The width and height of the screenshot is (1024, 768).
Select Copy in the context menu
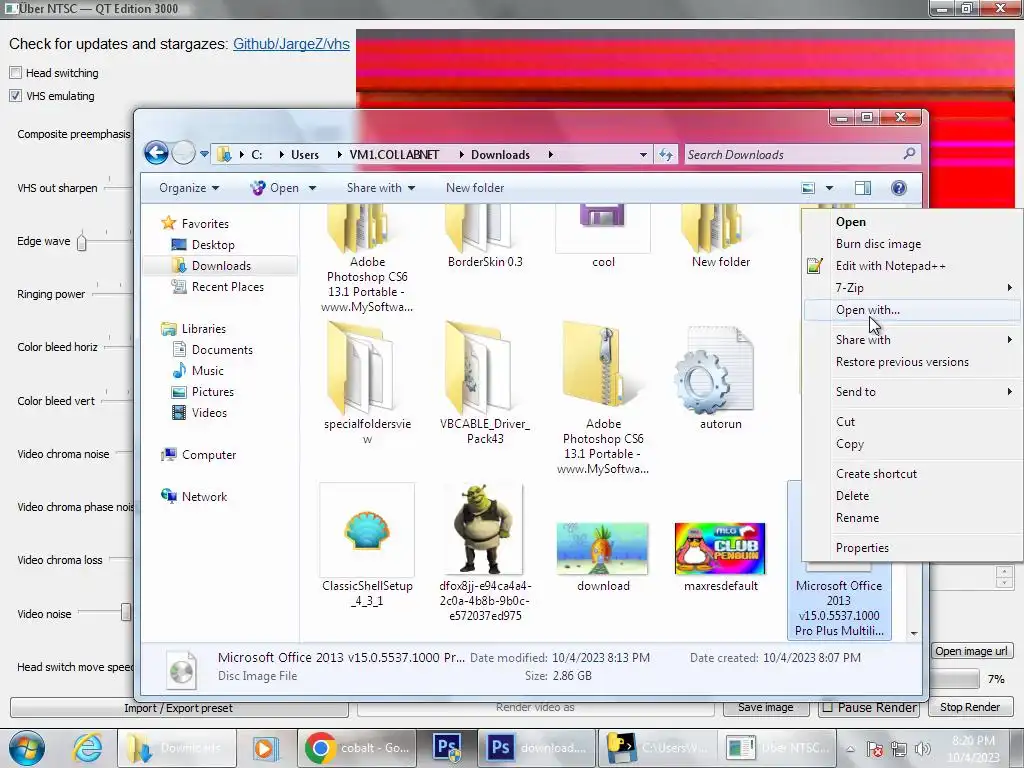(913, 444)
